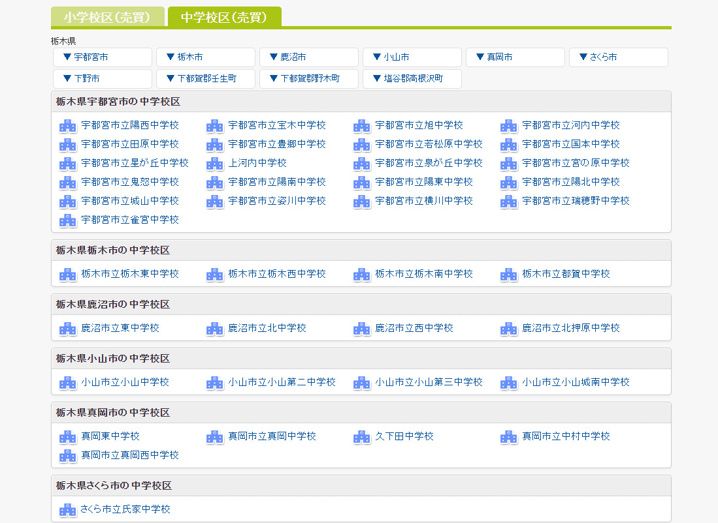
Task: Click the school icon beside 宇都宮市立雀宮中学校
Action: coord(68,220)
